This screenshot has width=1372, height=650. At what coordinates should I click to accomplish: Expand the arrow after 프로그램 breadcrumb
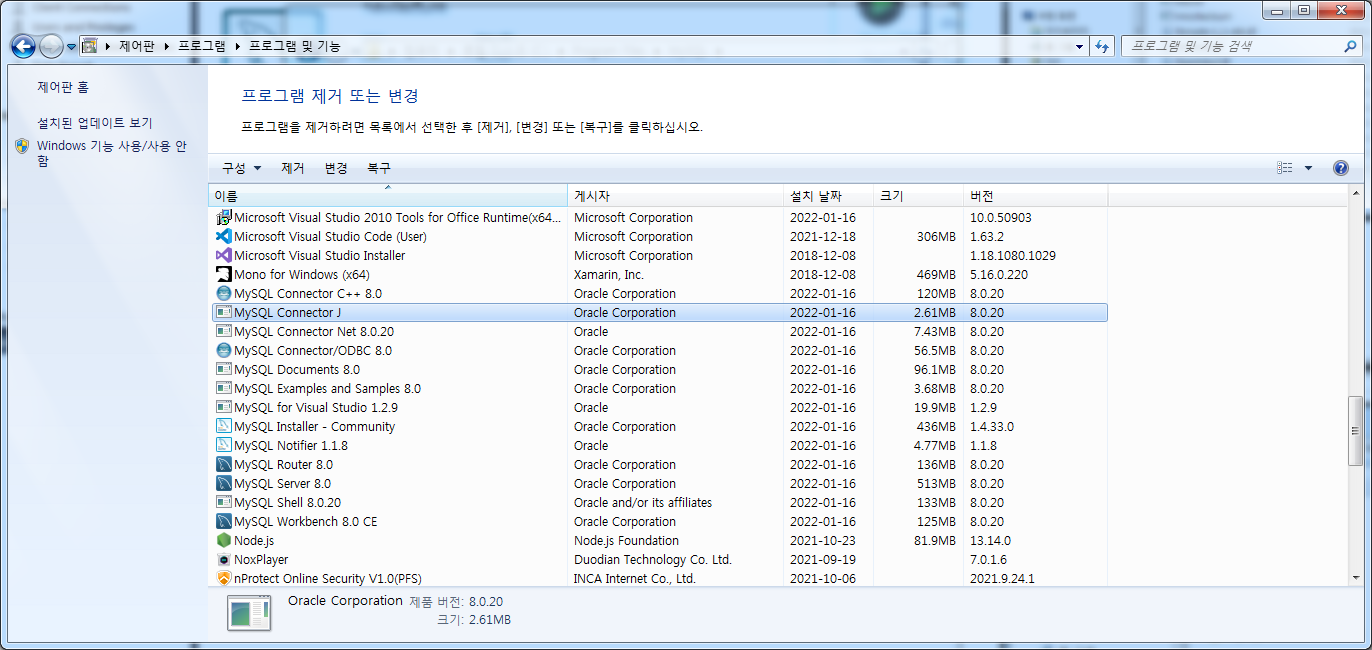click(237, 46)
